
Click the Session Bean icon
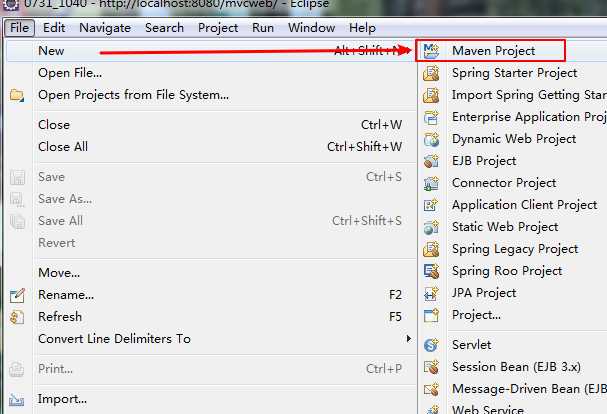431,367
